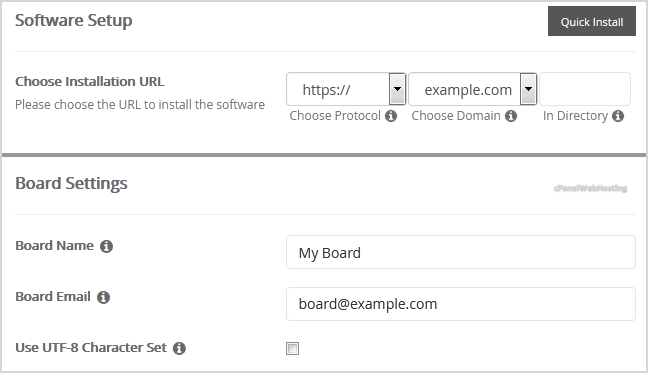Click the Quick Install button

tap(592, 21)
